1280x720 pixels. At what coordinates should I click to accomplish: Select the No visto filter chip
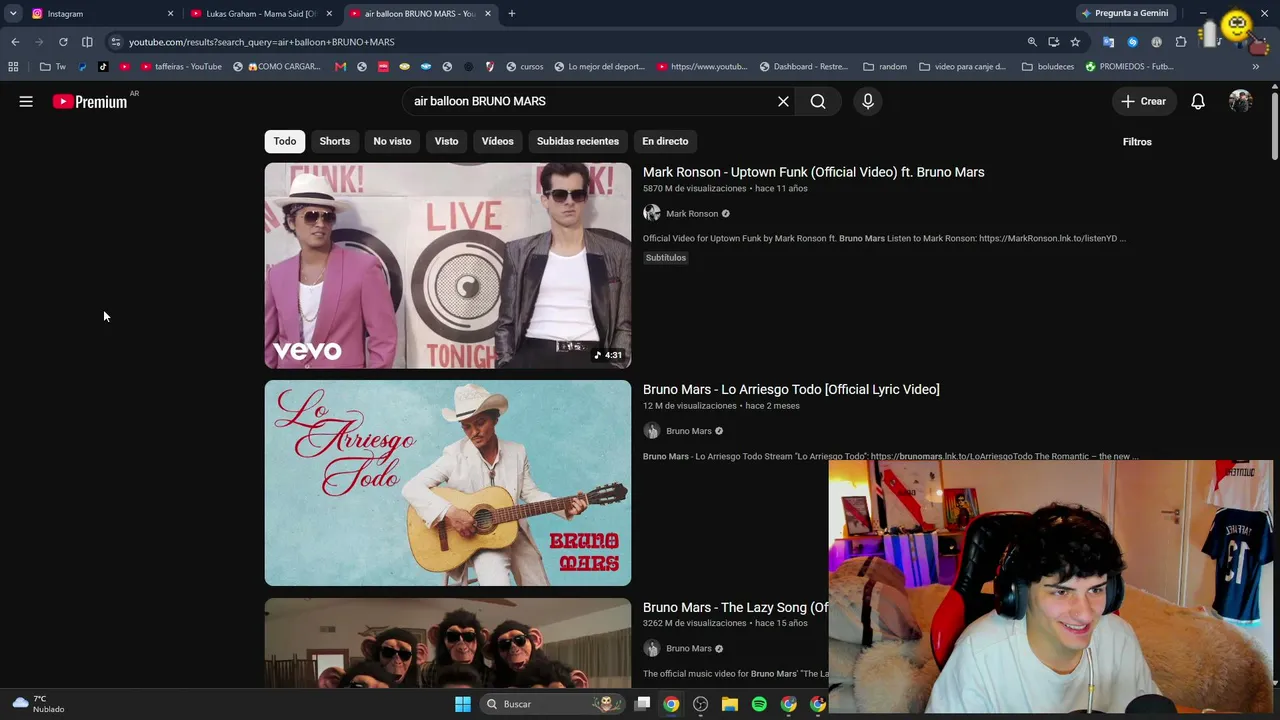392,141
